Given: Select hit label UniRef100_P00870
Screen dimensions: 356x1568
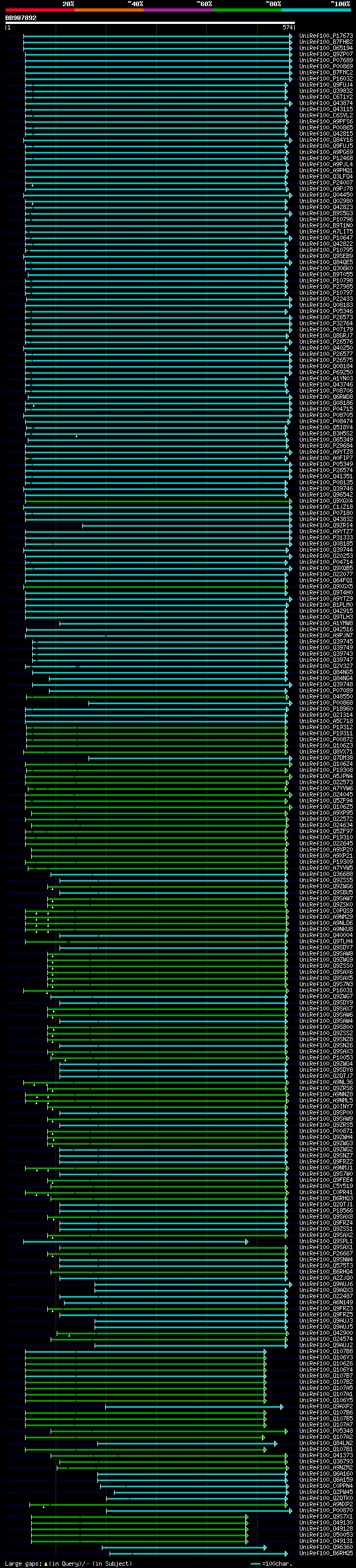Looking at the screenshot, I should click(326, 1510).
